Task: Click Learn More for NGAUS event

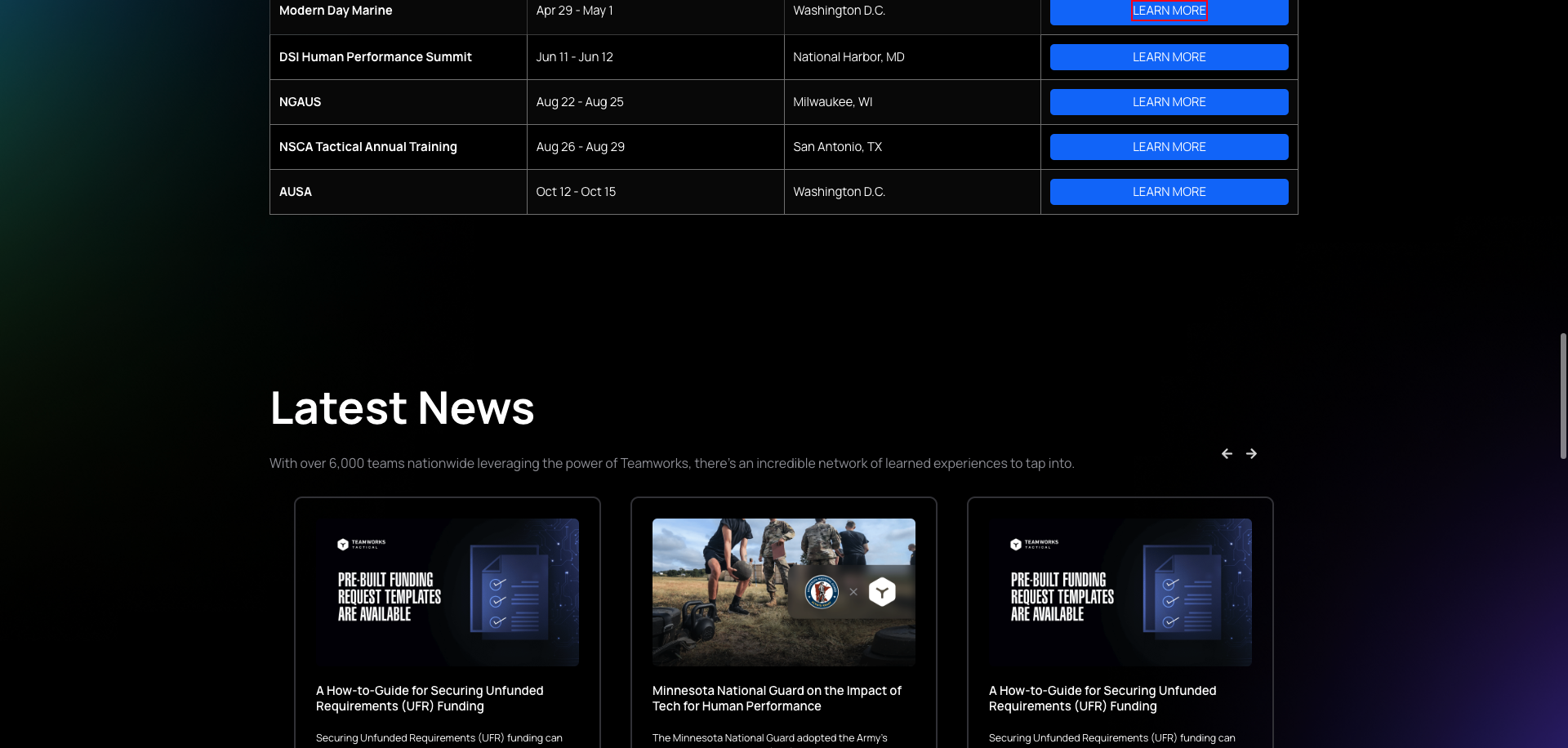Action: pyautogui.click(x=1169, y=101)
